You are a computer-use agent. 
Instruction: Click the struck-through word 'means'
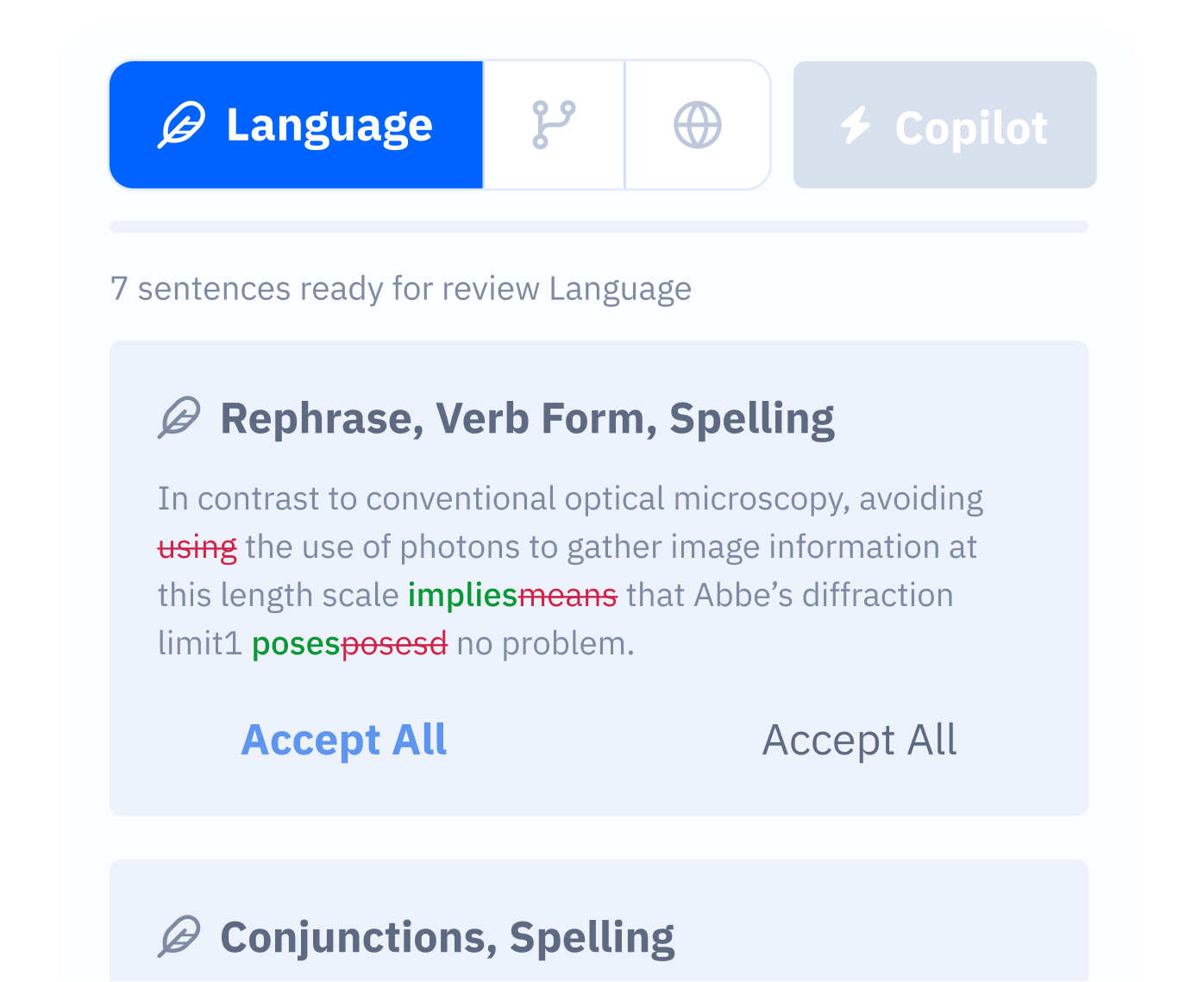568,596
